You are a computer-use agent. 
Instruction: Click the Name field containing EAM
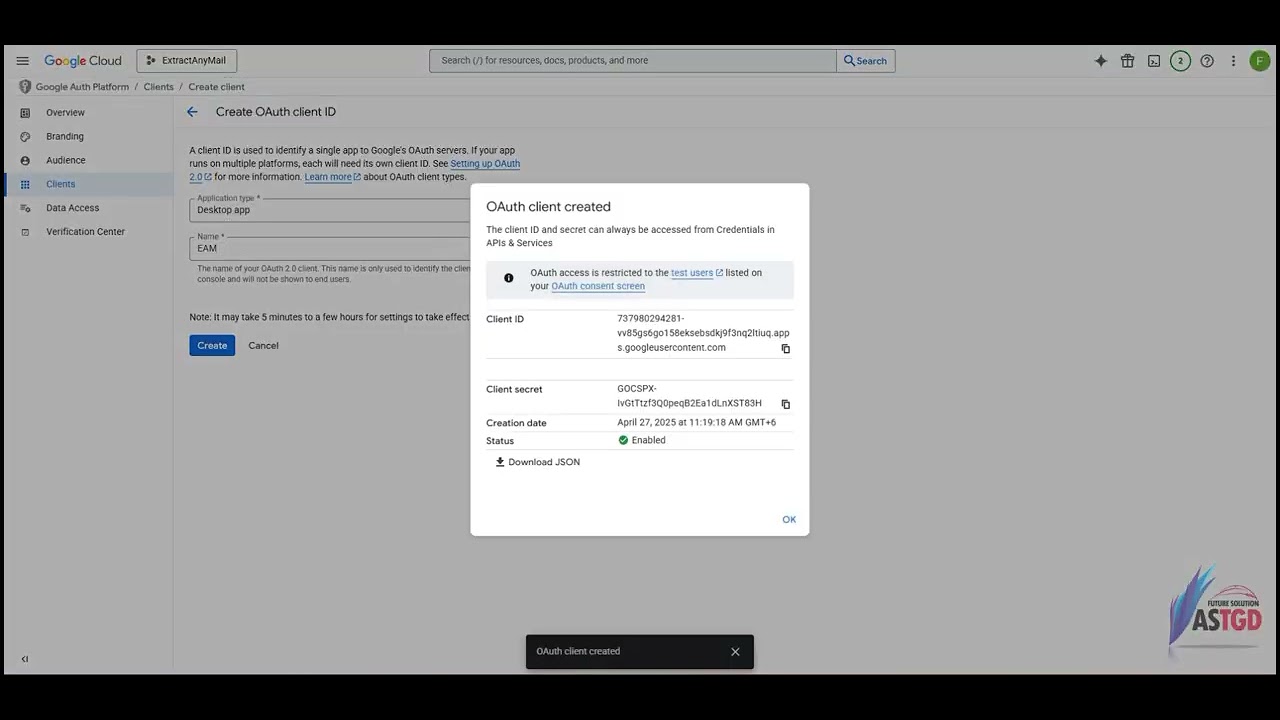pos(330,248)
